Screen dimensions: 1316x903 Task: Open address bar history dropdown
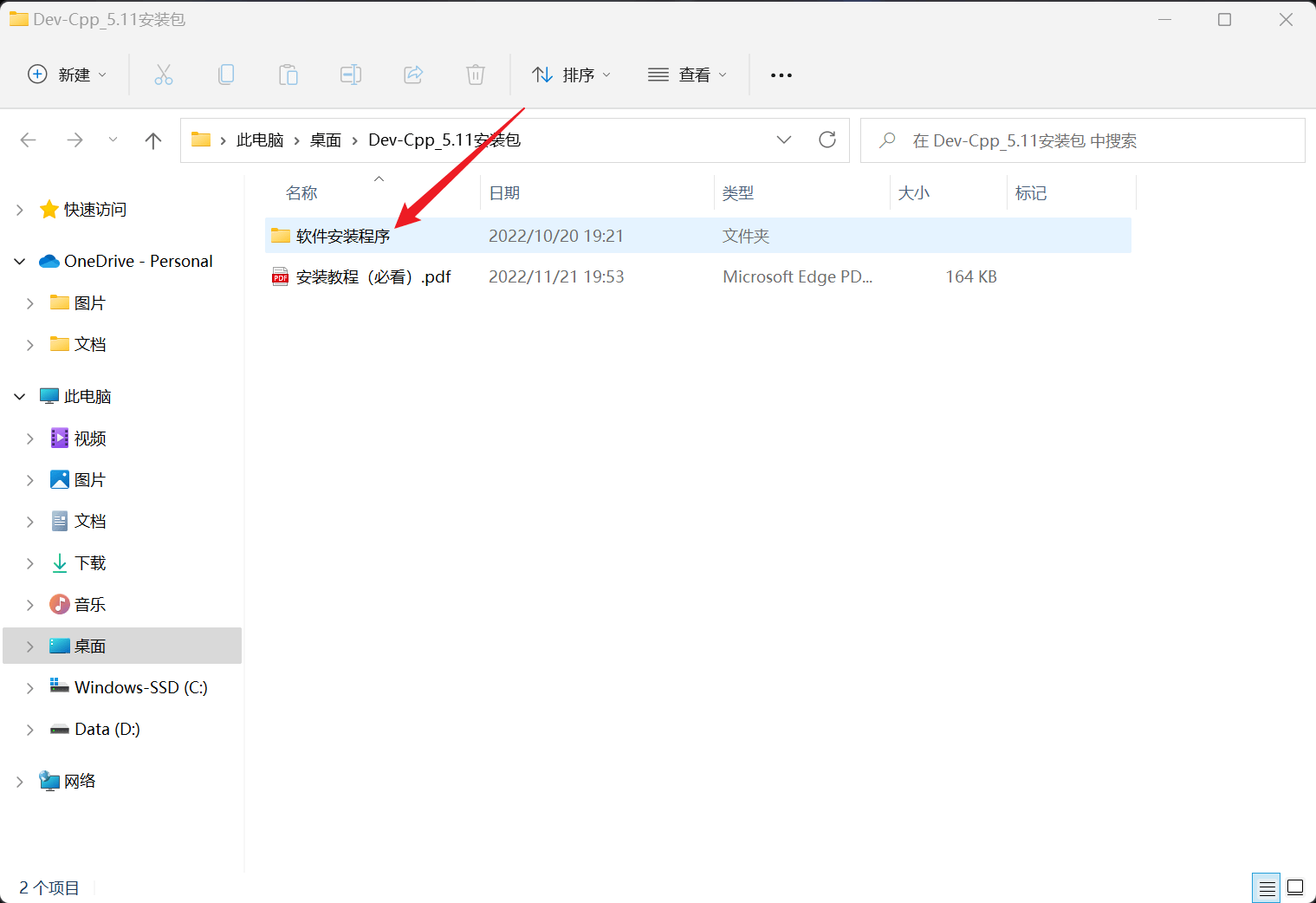pyautogui.click(x=784, y=140)
